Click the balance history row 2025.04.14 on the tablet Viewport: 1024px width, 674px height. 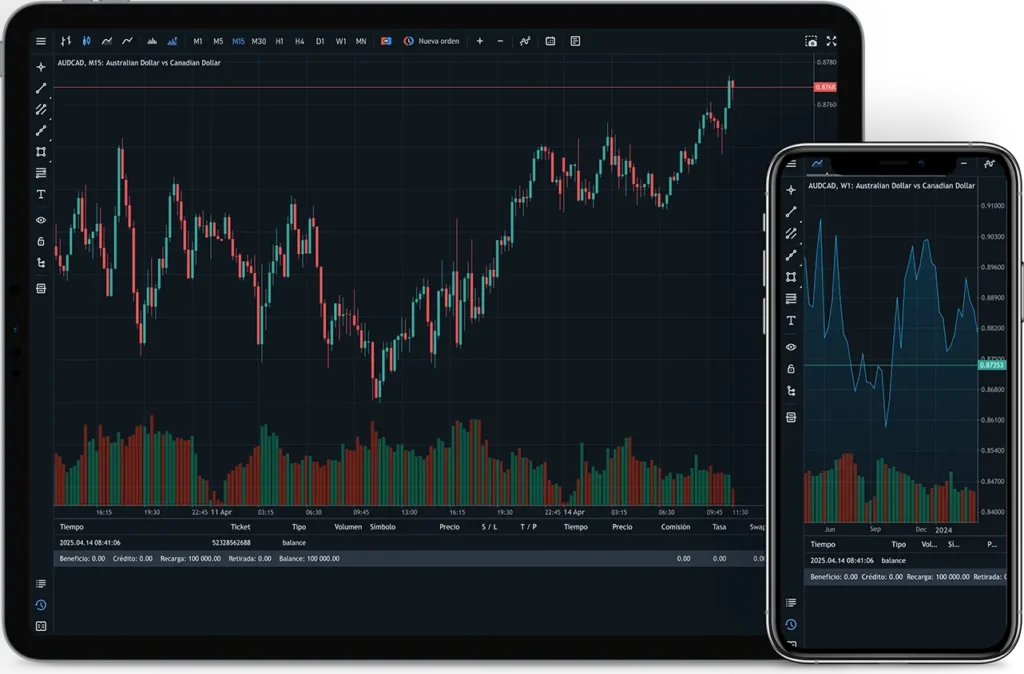(409, 543)
